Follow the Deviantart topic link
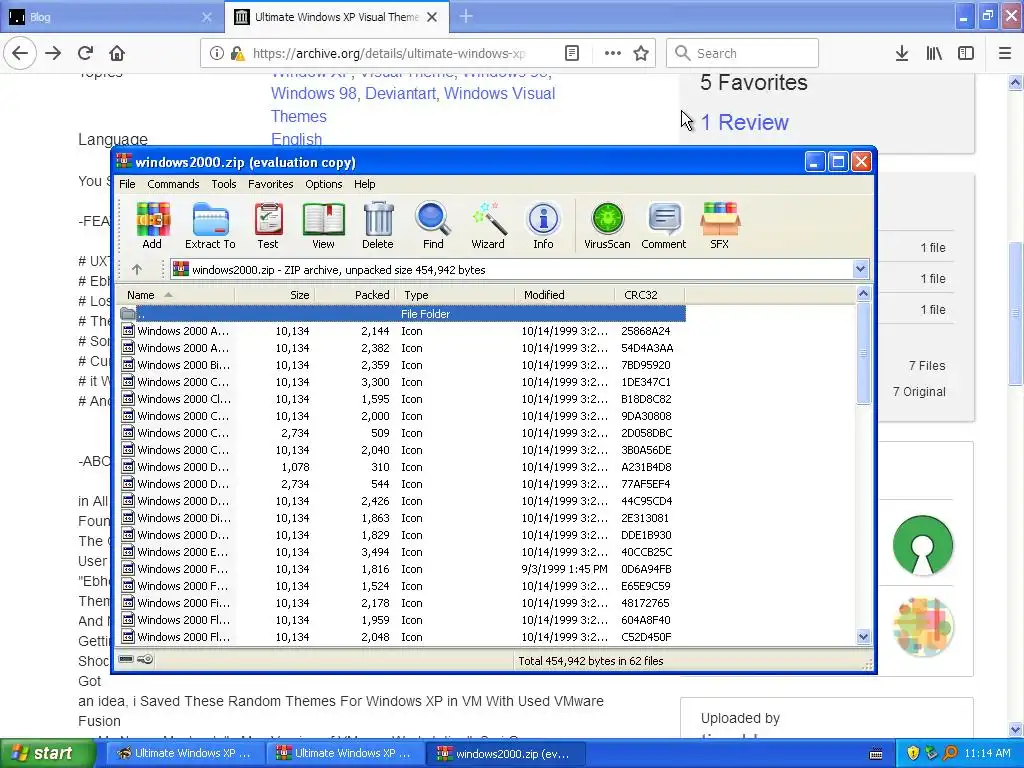 click(x=400, y=93)
